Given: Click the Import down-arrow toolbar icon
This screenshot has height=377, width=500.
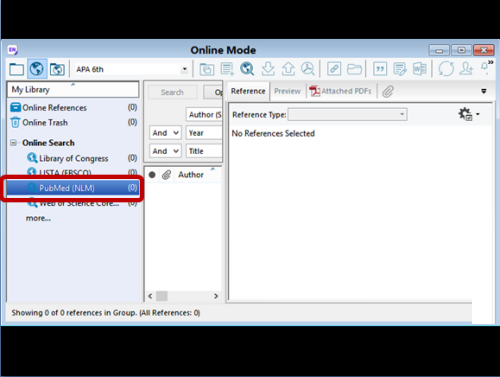Looking at the screenshot, I should [268, 69].
